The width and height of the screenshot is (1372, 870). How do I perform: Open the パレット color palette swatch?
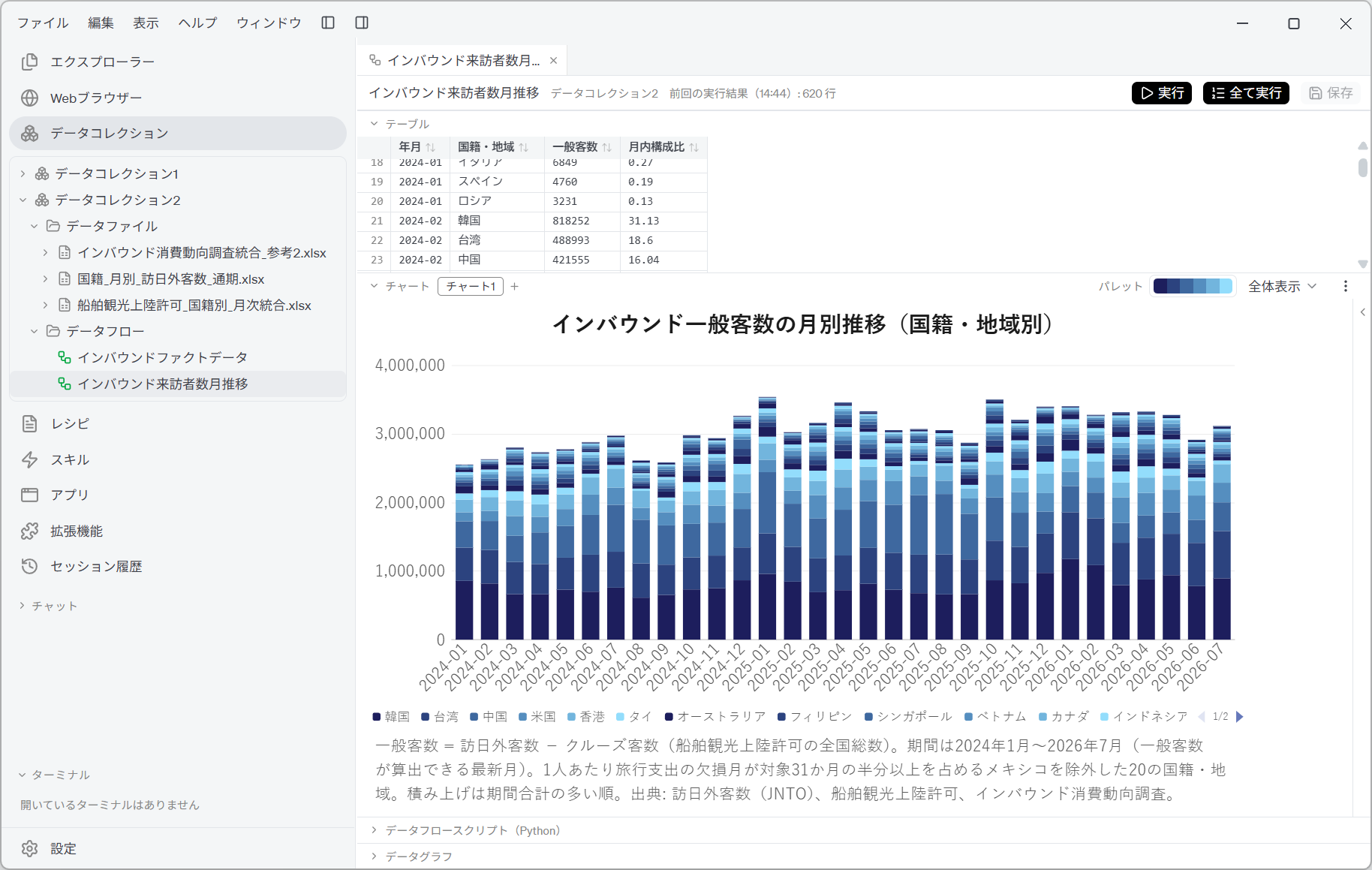pyautogui.click(x=1193, y=286)
